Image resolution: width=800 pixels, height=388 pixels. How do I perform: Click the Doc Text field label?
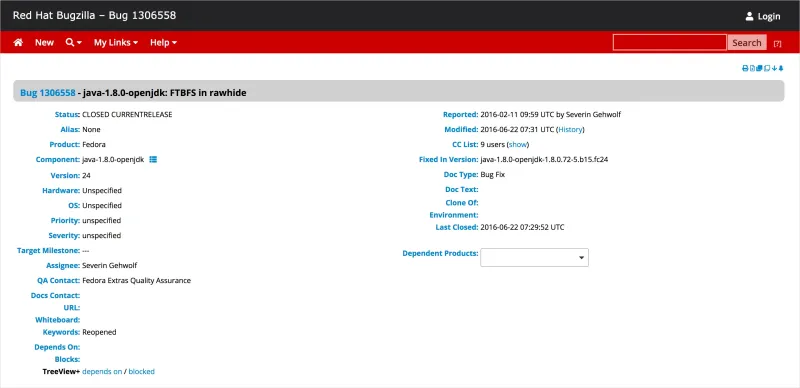coord(462,189)
